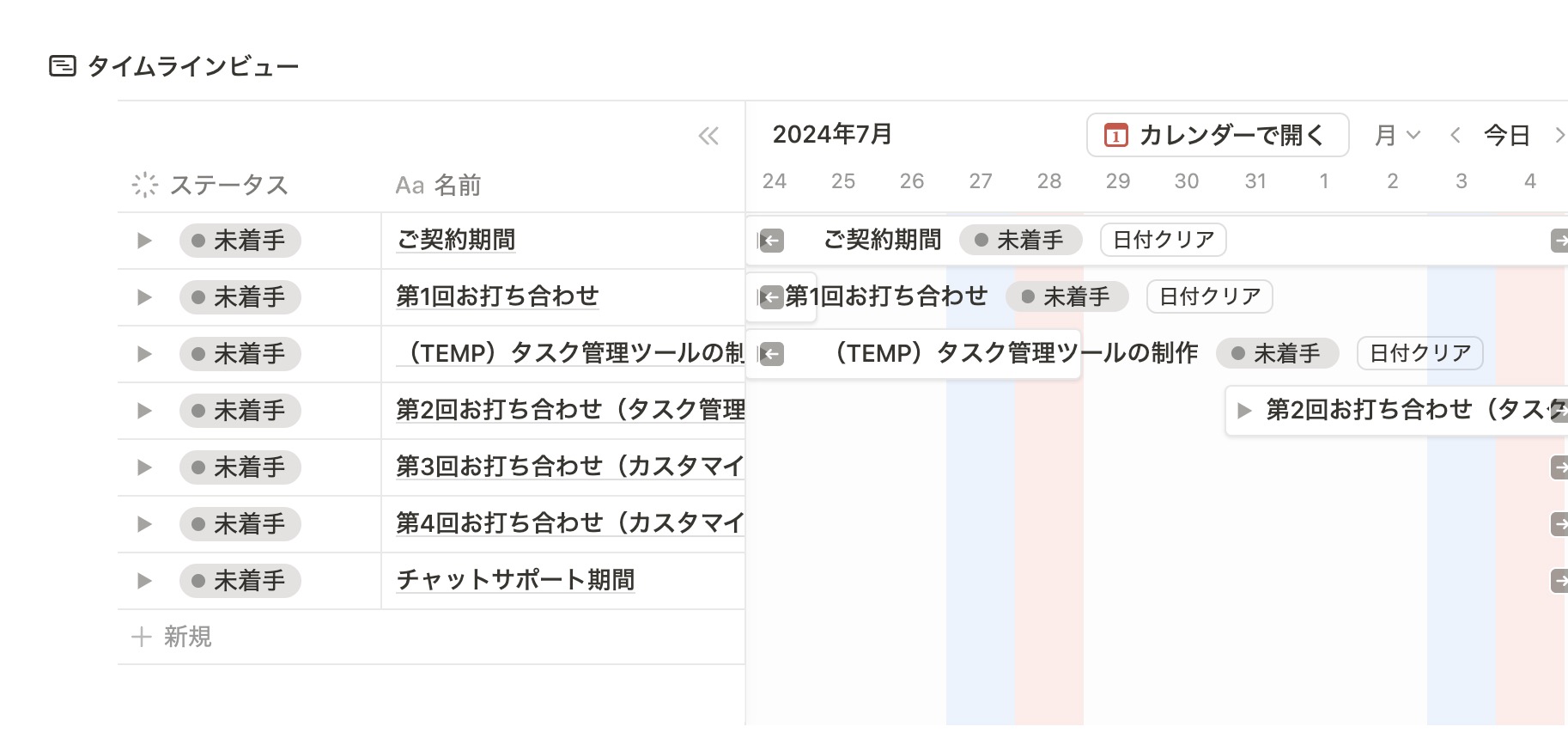Click the 未着手 status tag of ご契約期間 row
This screenshot has width=1568, height=751.
240,241
